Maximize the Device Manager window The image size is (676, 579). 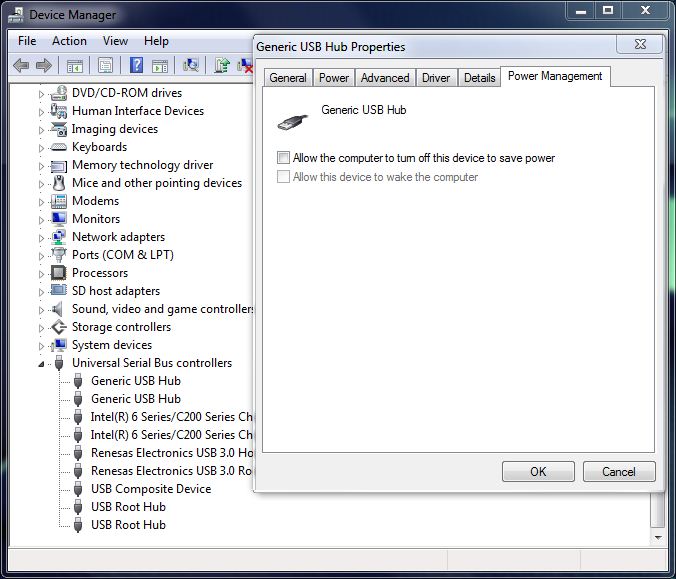(608, 10)
